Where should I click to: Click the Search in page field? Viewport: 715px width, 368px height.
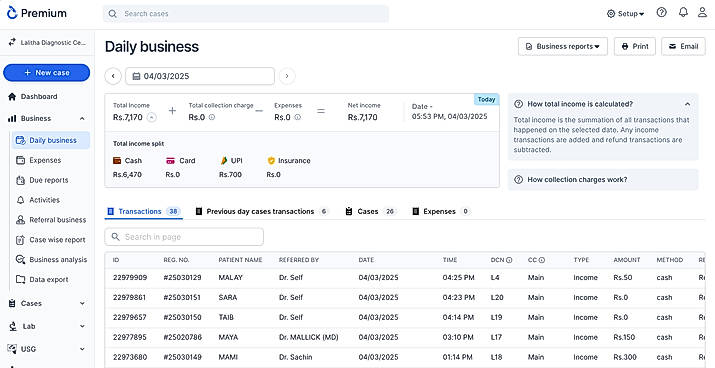pos(184,237)
